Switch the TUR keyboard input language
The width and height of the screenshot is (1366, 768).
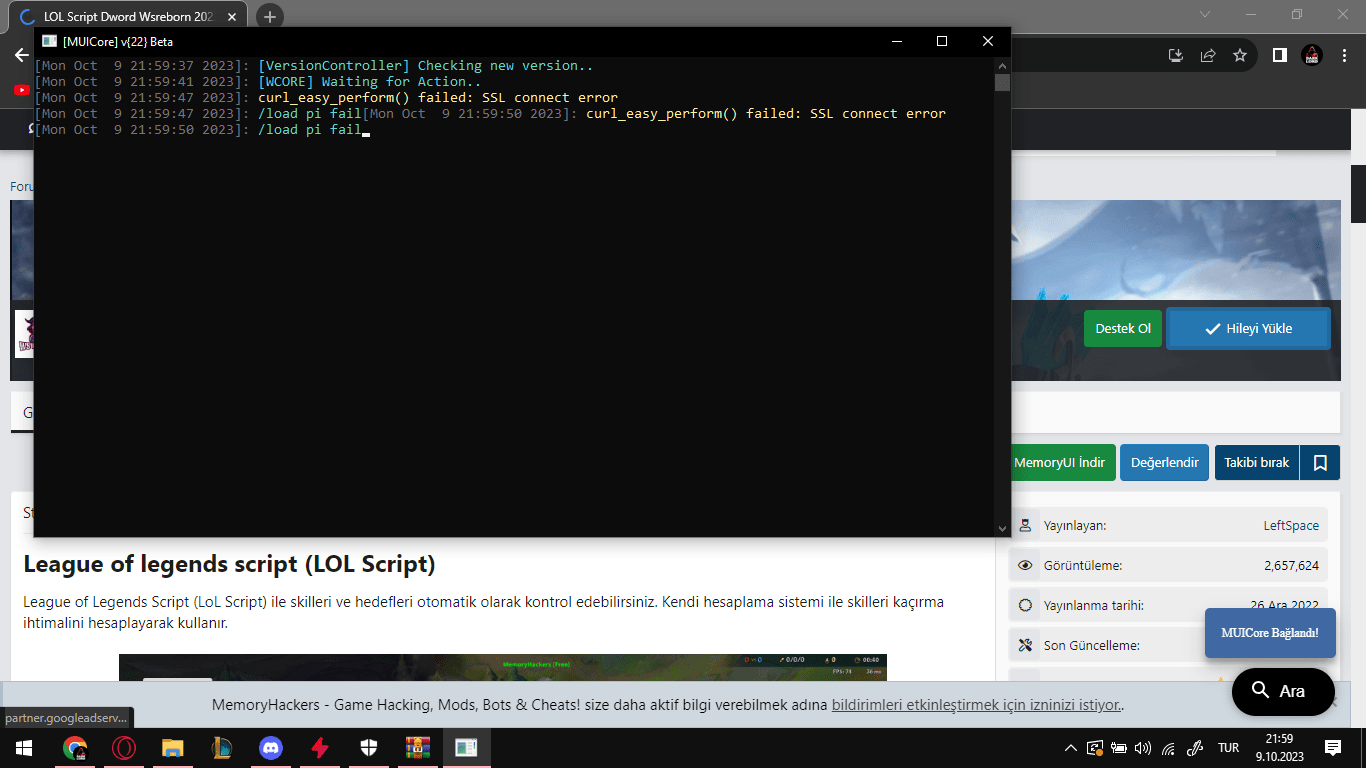(x=1228, y=747)
